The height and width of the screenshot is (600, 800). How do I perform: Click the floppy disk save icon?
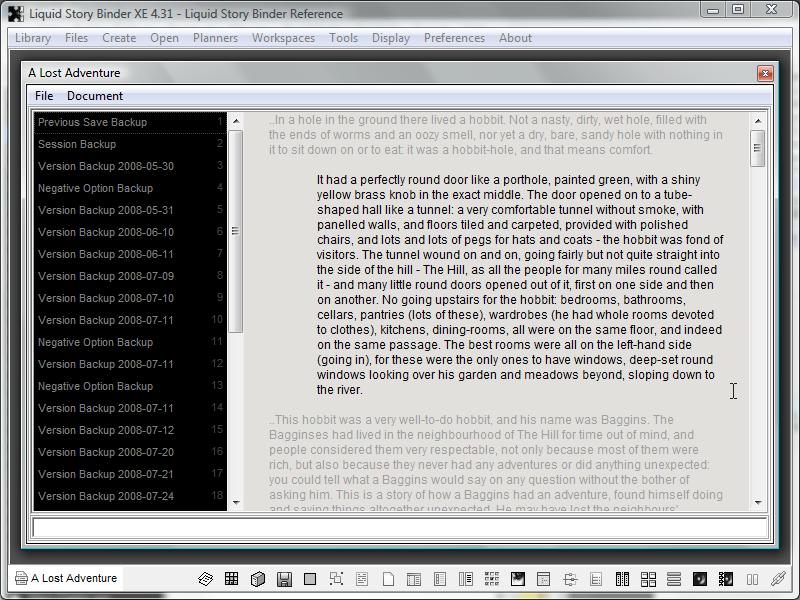pyautogui.click(x=284, y=579)
